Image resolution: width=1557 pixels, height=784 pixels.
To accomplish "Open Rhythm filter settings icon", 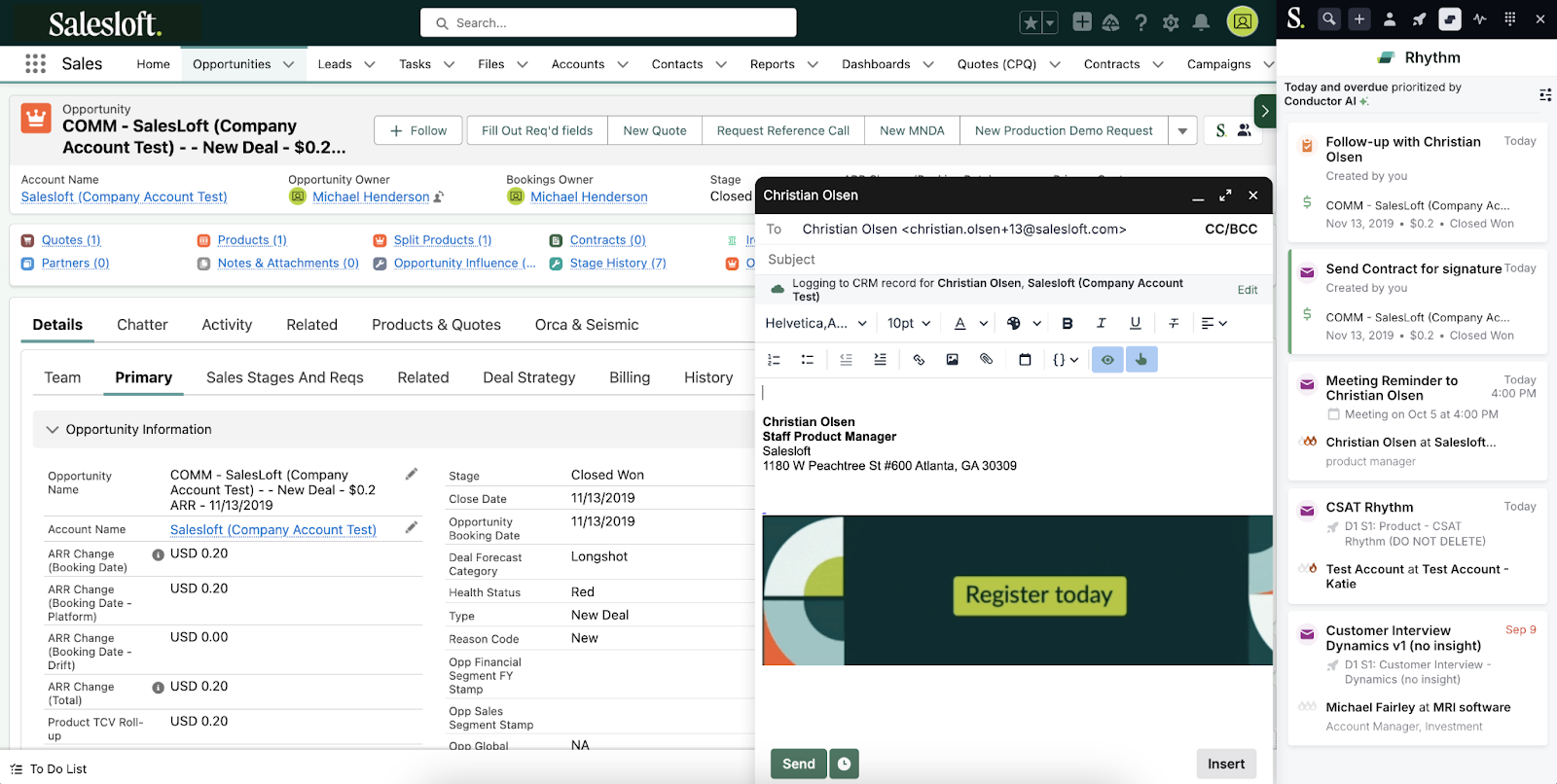I will tap(1545, 94).
